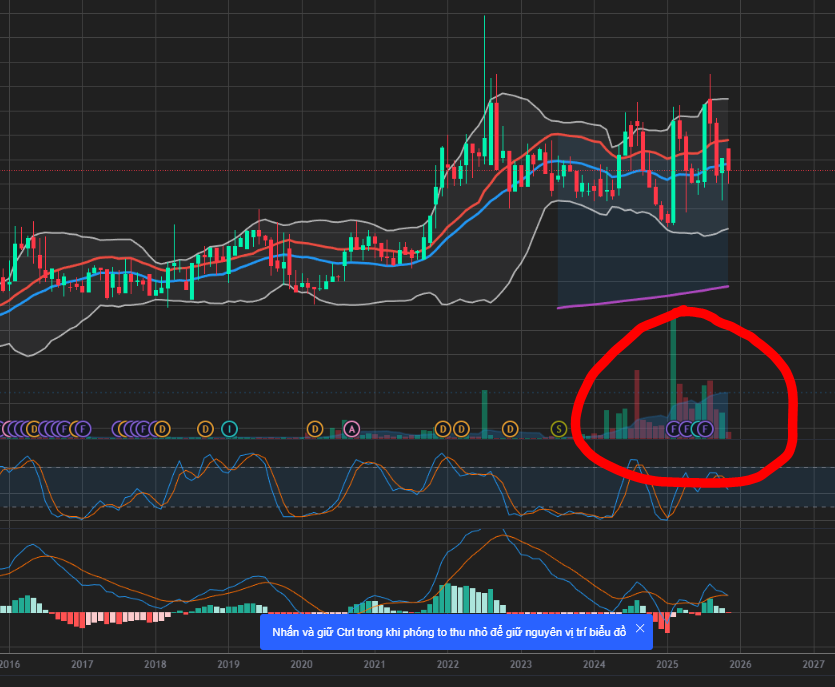
Task: Click the 2017 label on time axis
Action: 82,664
